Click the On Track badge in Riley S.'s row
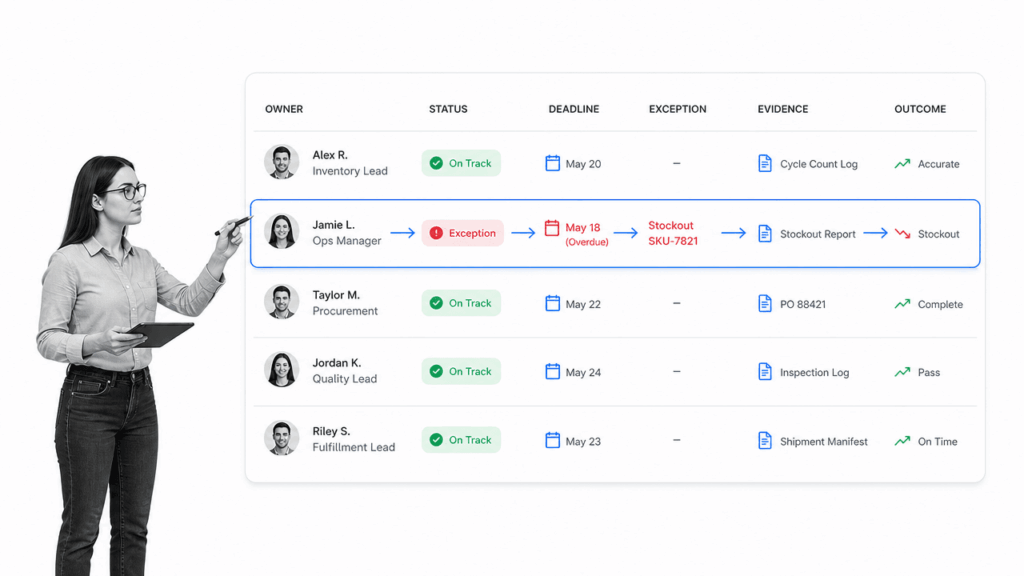 tap(461, 440)
